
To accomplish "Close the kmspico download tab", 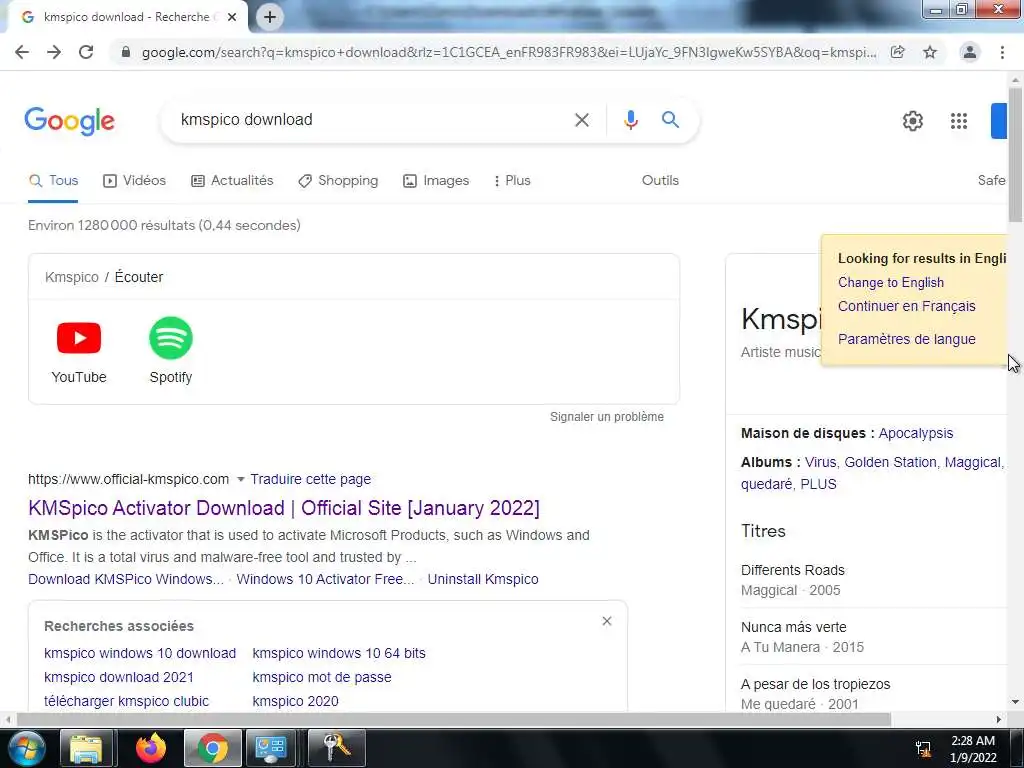I will click(232, 17).
